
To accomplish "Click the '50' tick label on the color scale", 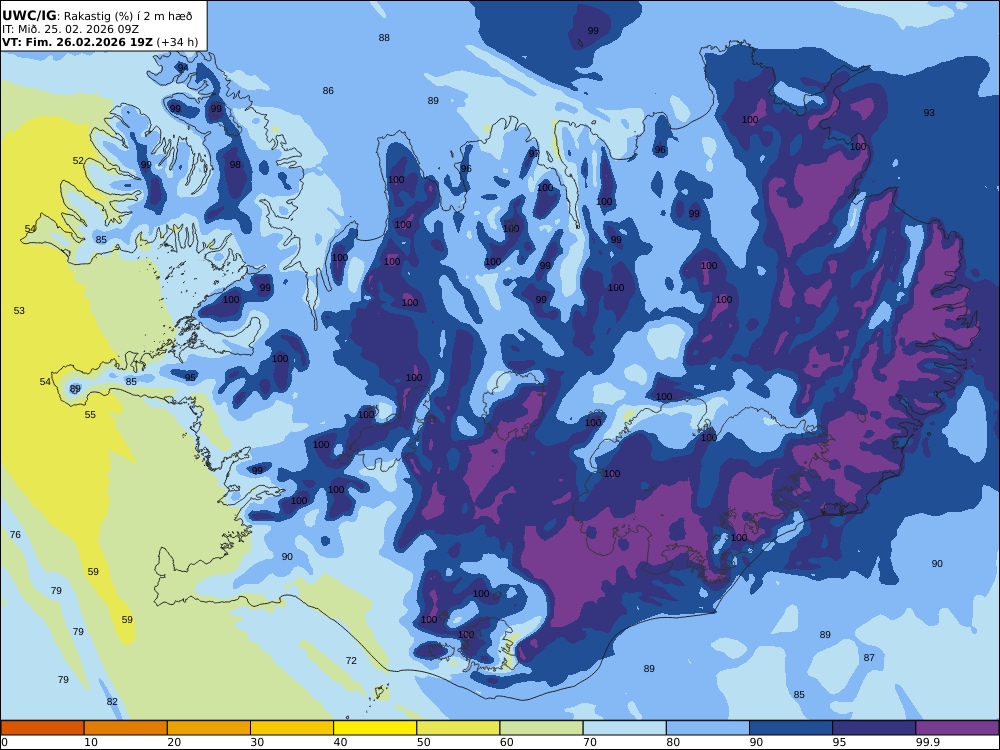I will click(423, 742).
